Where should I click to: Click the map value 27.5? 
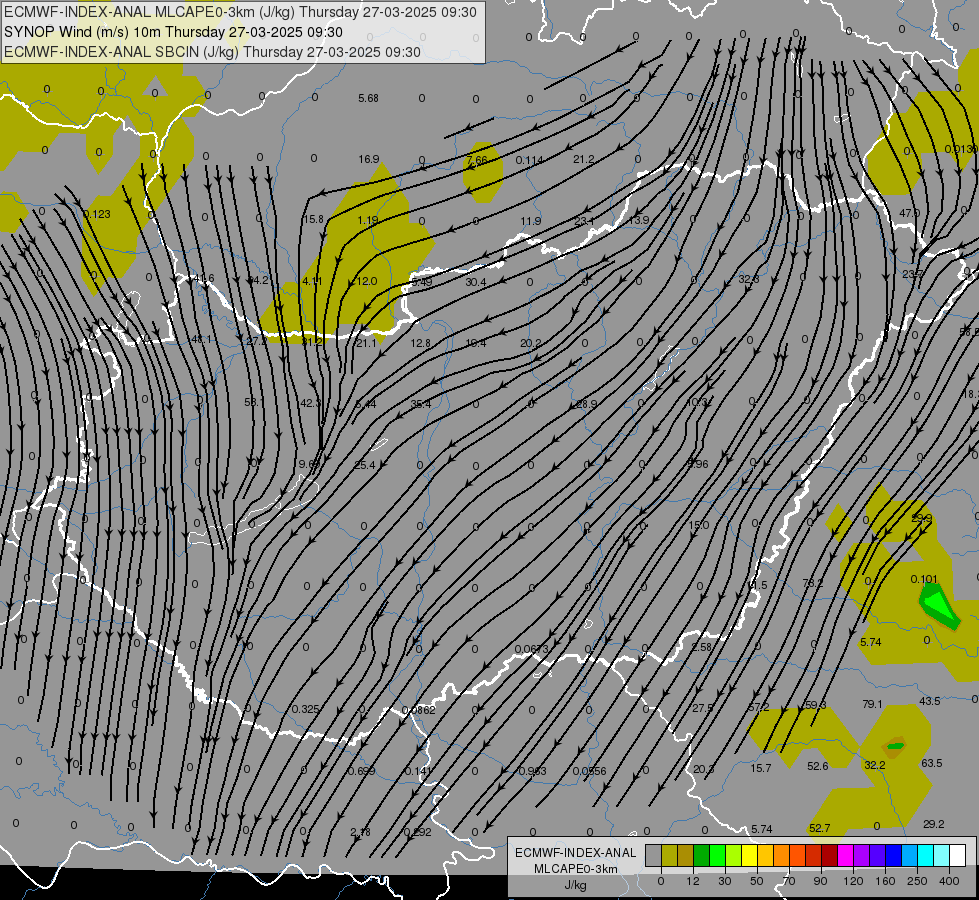(x=702, y=708)
